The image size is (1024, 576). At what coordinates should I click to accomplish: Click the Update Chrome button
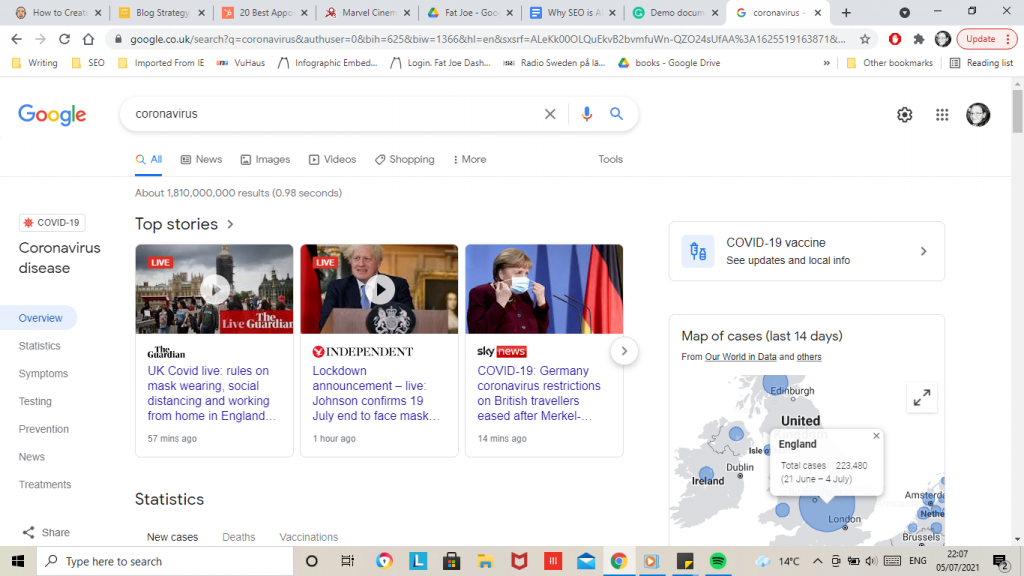(x=987, y=39)
